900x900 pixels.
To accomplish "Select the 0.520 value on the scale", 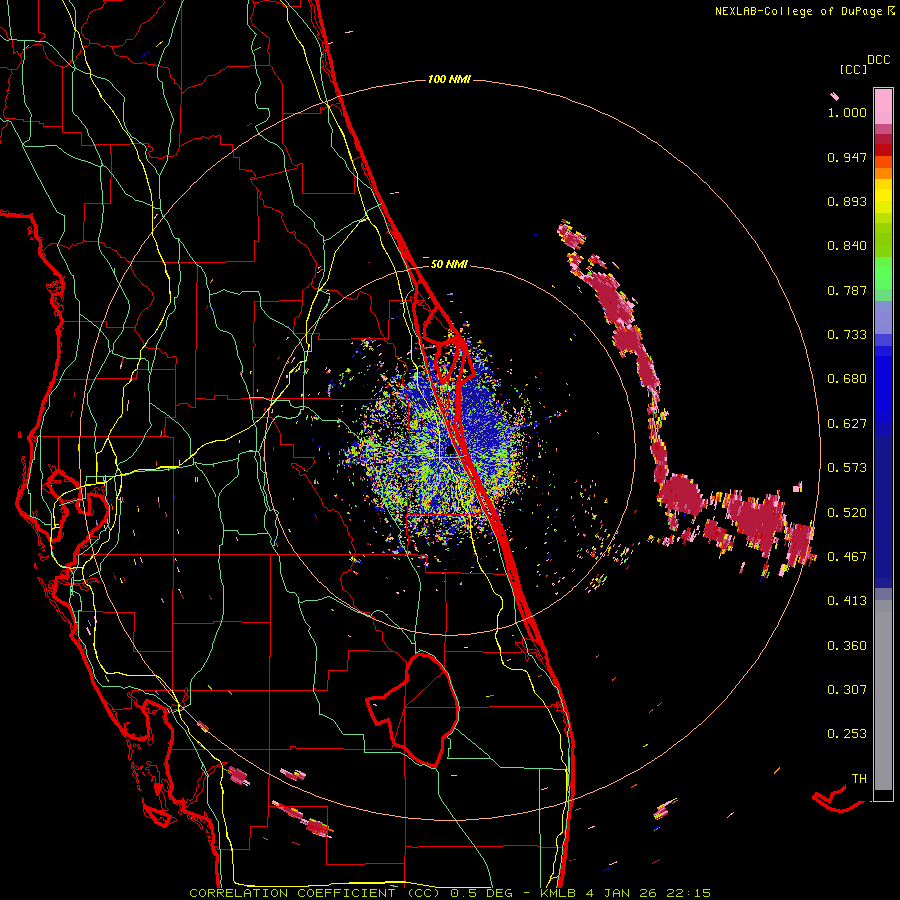I will pos(847,513).
